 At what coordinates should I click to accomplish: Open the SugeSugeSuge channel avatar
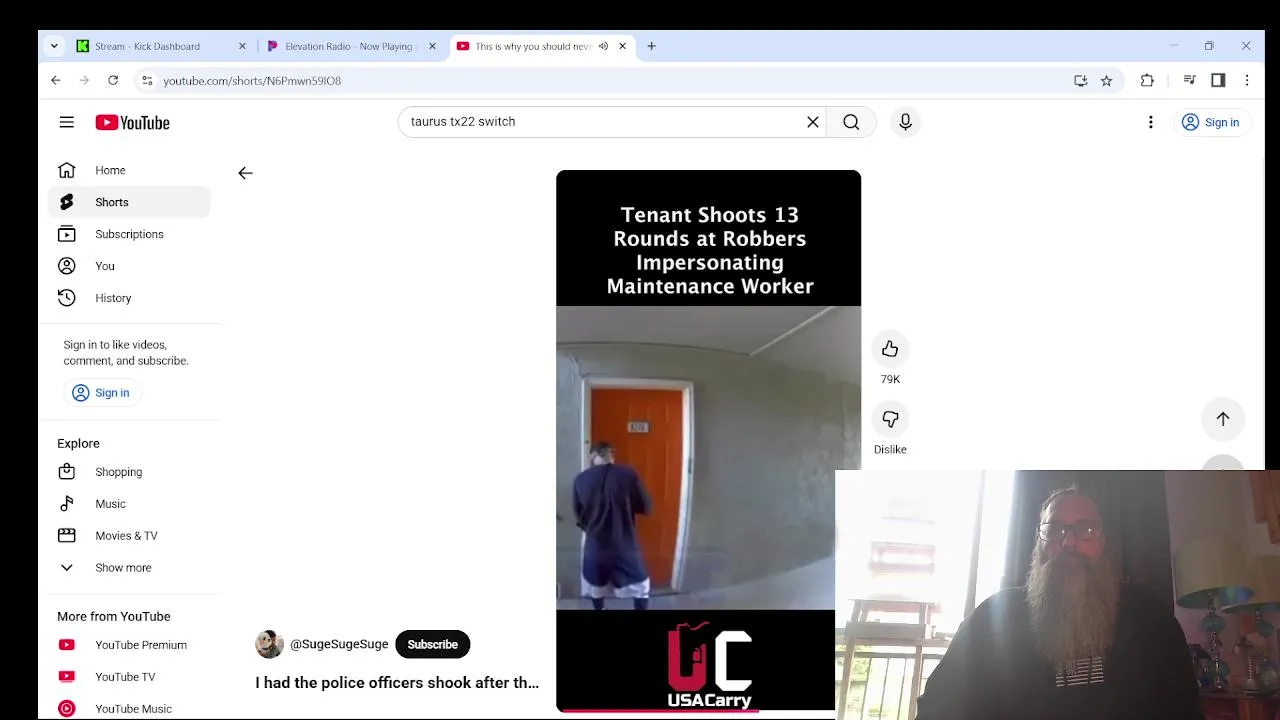tap(269, 644)
